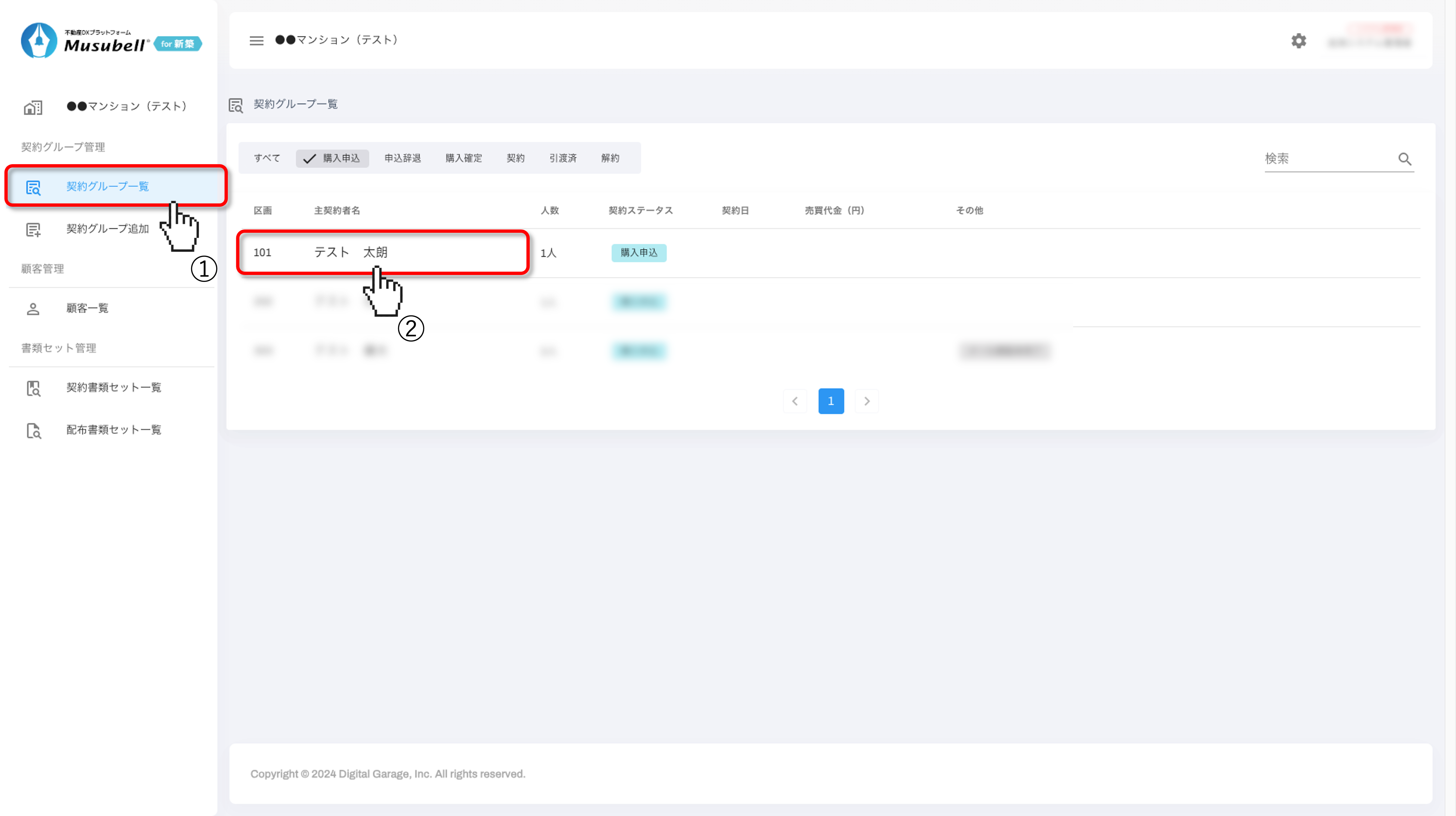Go to next page chevron
The height and width of the screenshot is (816, 1456).
click(866, 401)
